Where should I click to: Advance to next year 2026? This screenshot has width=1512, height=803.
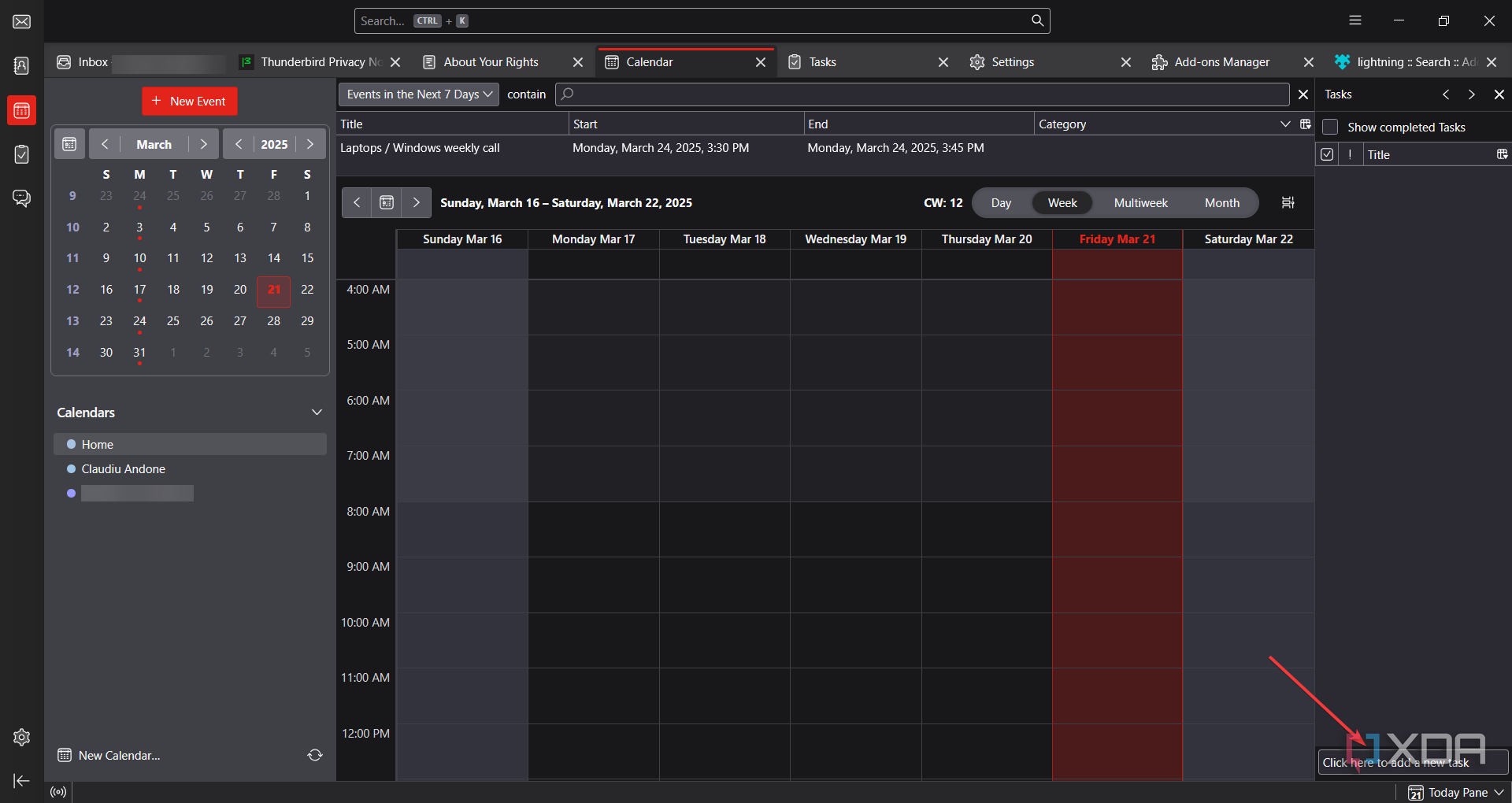(x=310, y=144)
